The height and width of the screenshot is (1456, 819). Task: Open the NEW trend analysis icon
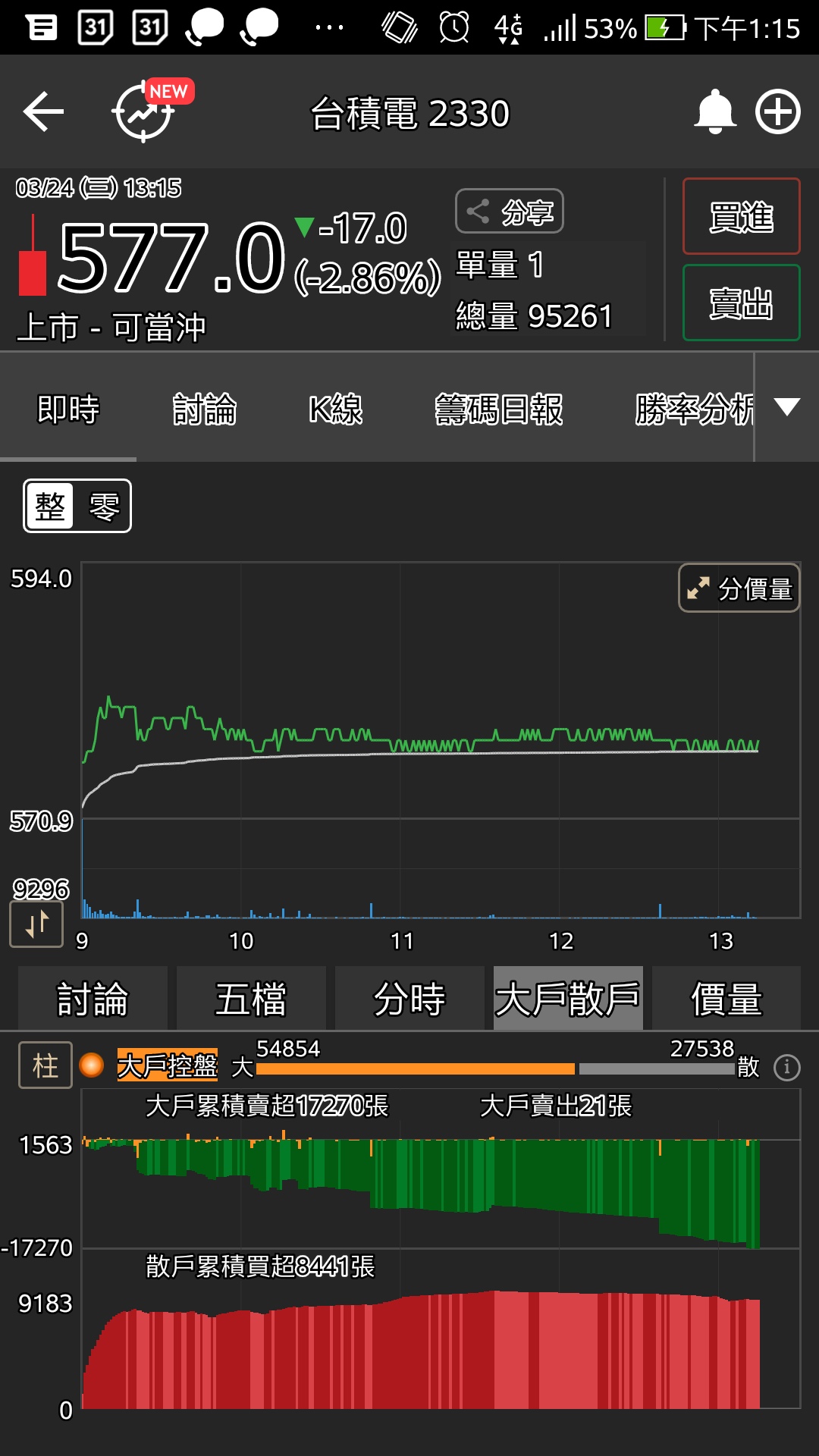(146, 112)
